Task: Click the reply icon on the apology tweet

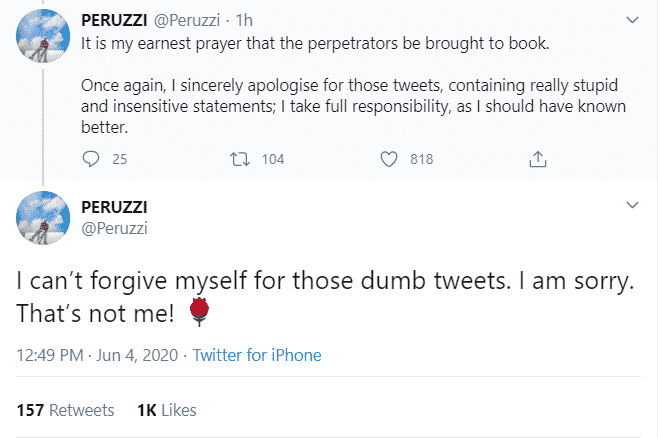Action: [x=92, y=158]
